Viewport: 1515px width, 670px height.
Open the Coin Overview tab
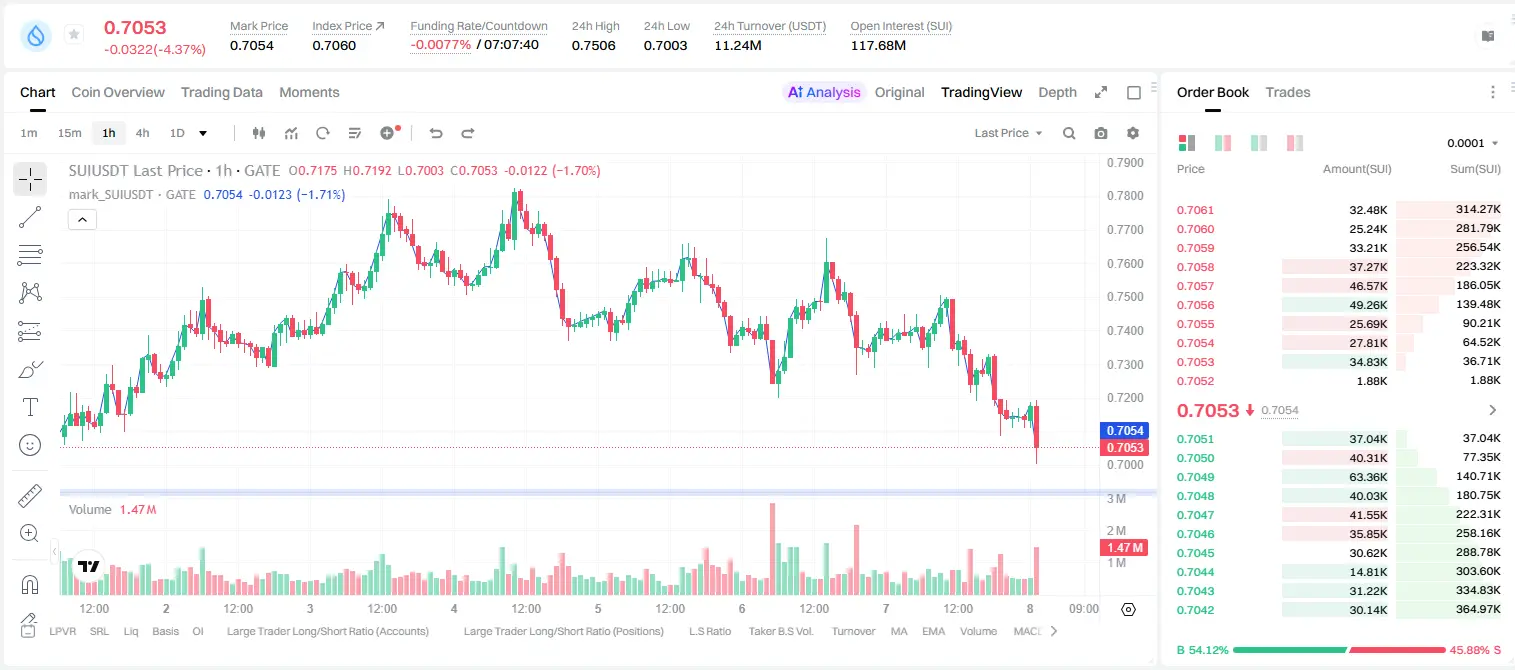118,92
